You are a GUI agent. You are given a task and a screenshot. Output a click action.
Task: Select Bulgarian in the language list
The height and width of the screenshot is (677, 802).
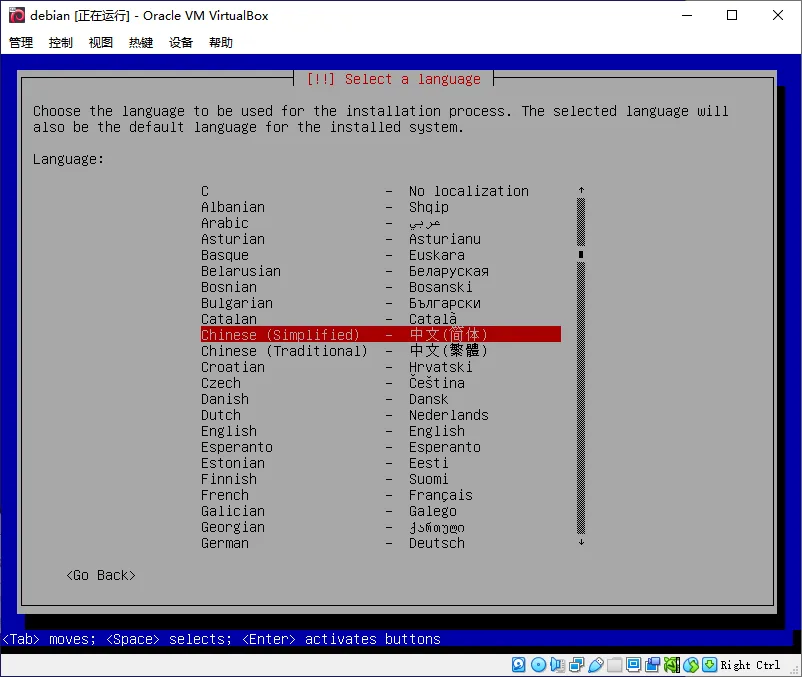(381, 303)
